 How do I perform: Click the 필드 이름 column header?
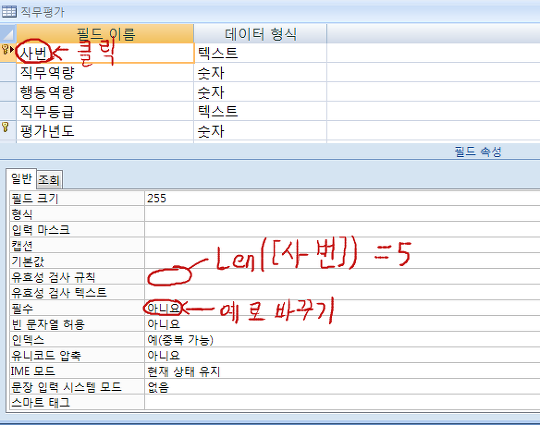[105, 34]
